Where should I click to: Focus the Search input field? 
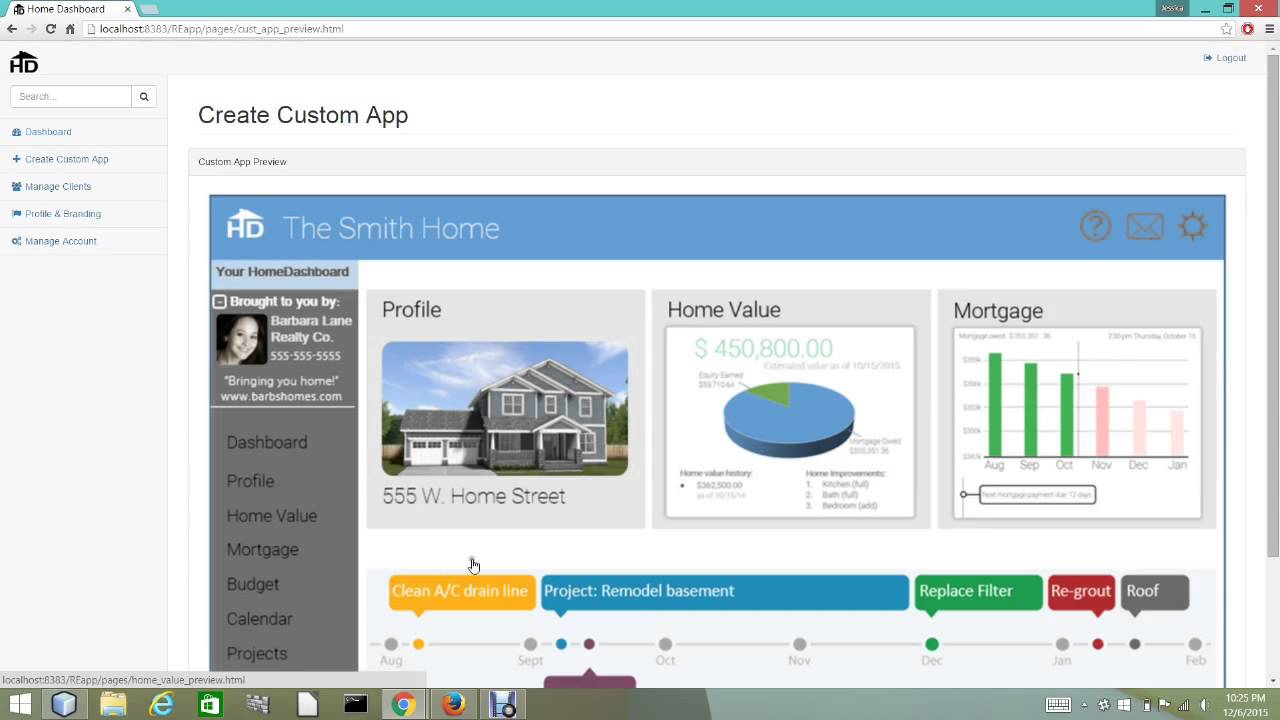pyautogui.click(x=71, y=97)
